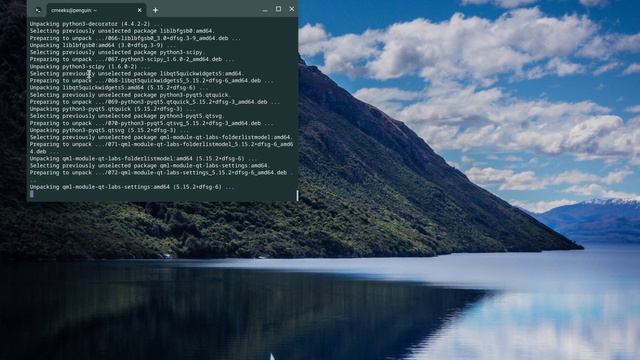Screen dimensions: 640x360
Task: Click the 'Preparing to unpack .../070-python3-pyqt5.qtsvg' line
Action: click(151, 123)
